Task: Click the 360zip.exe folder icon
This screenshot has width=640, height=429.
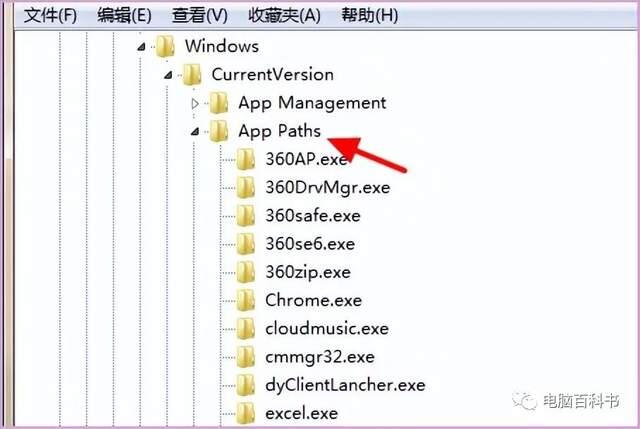Action: (246, 272)
